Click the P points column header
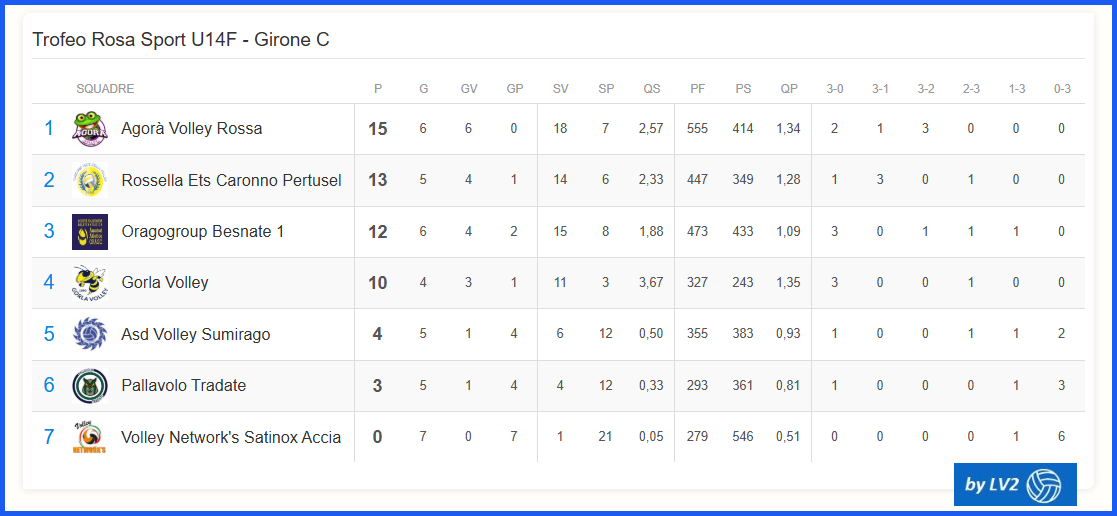 [x=378, y=89]
